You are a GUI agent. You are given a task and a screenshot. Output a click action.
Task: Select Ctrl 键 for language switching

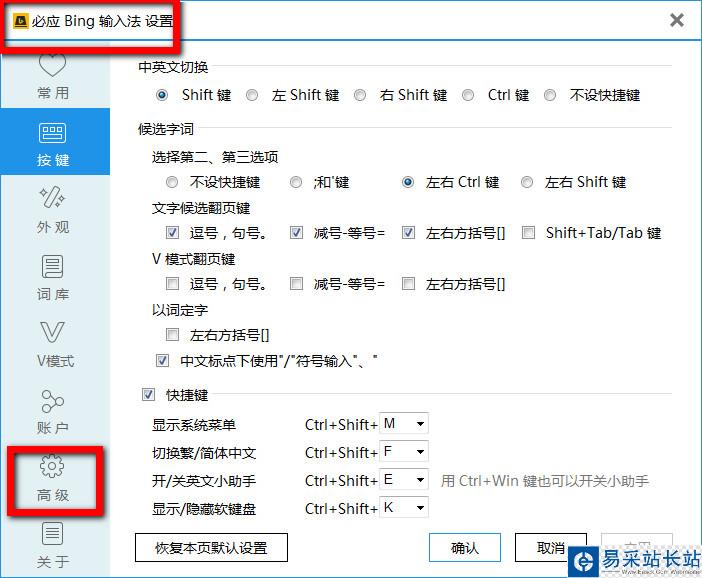click(468, 95)
